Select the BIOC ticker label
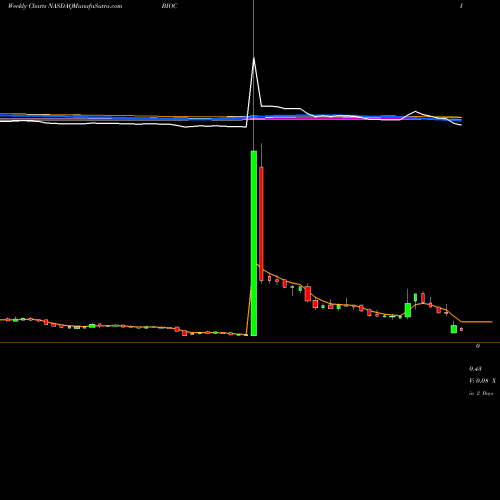The width and height of the screenshot is (500, 500). [169, 6]
